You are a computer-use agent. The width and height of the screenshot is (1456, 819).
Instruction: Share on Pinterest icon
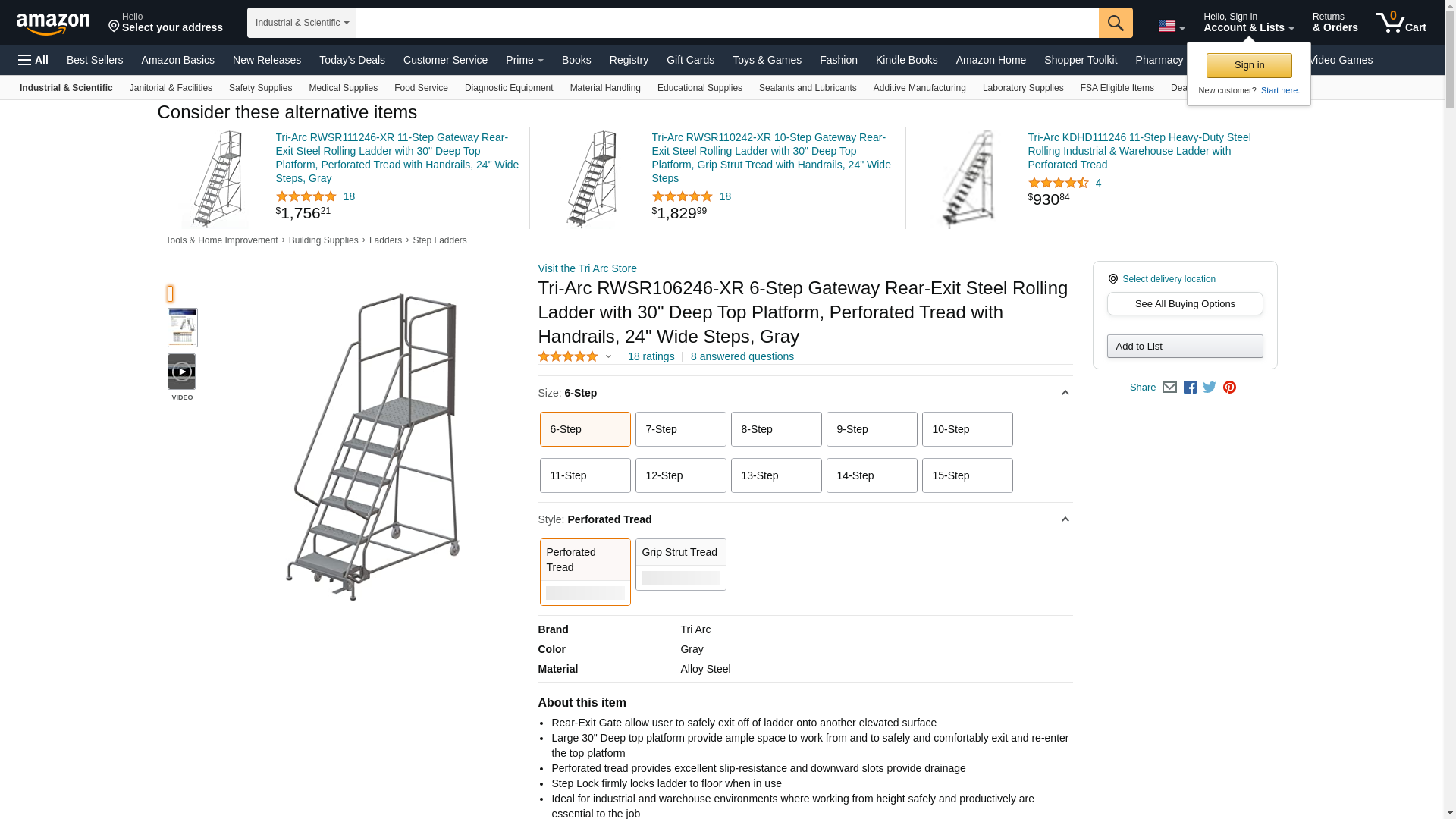click(x=1229, y=388)
